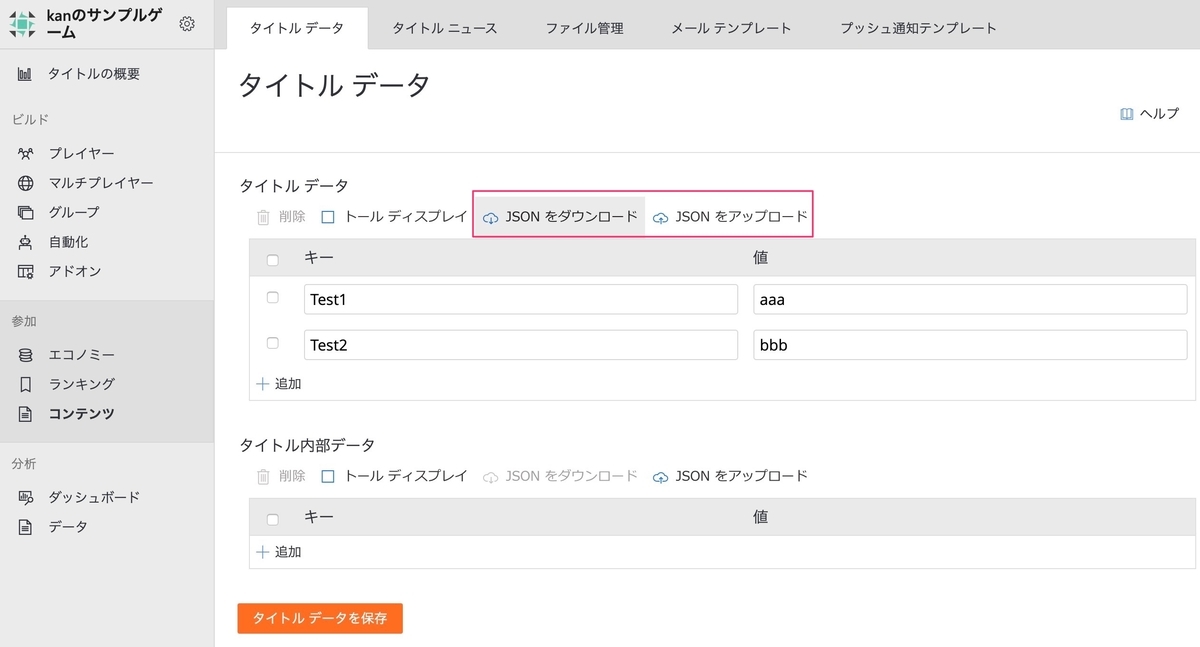Viewport: 1200px width, 647px height.
Task: Click the PlayFab game logo icon
Action: coord(23,24)
